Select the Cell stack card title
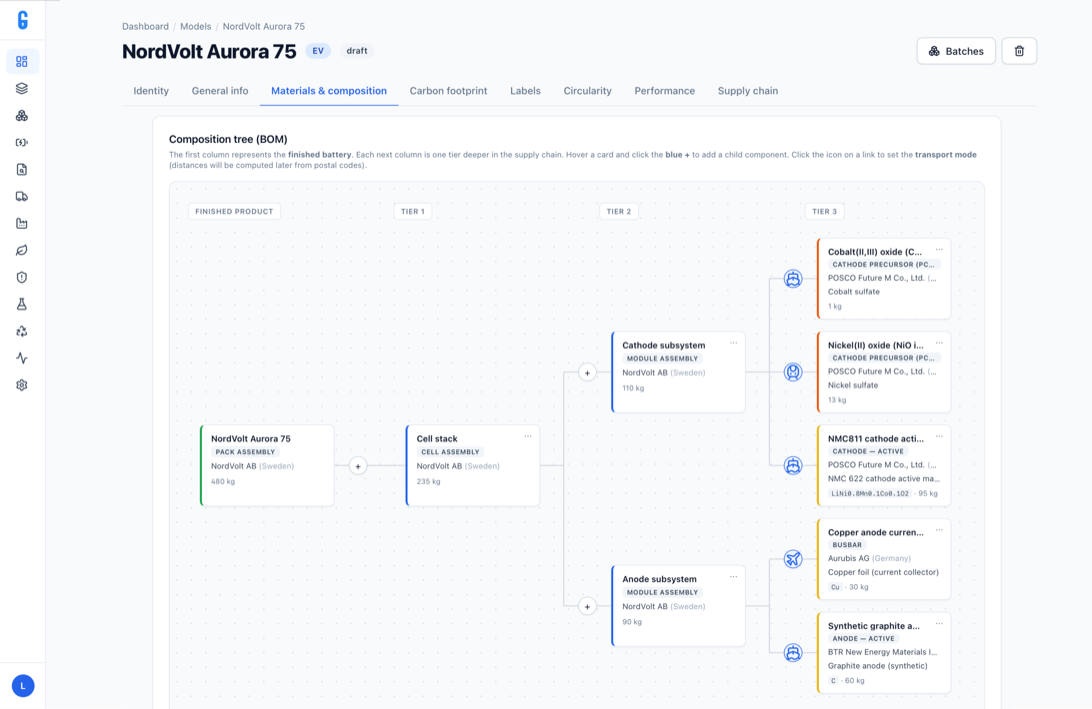This screenshot has width=1092, height=709. pos(437,439)
